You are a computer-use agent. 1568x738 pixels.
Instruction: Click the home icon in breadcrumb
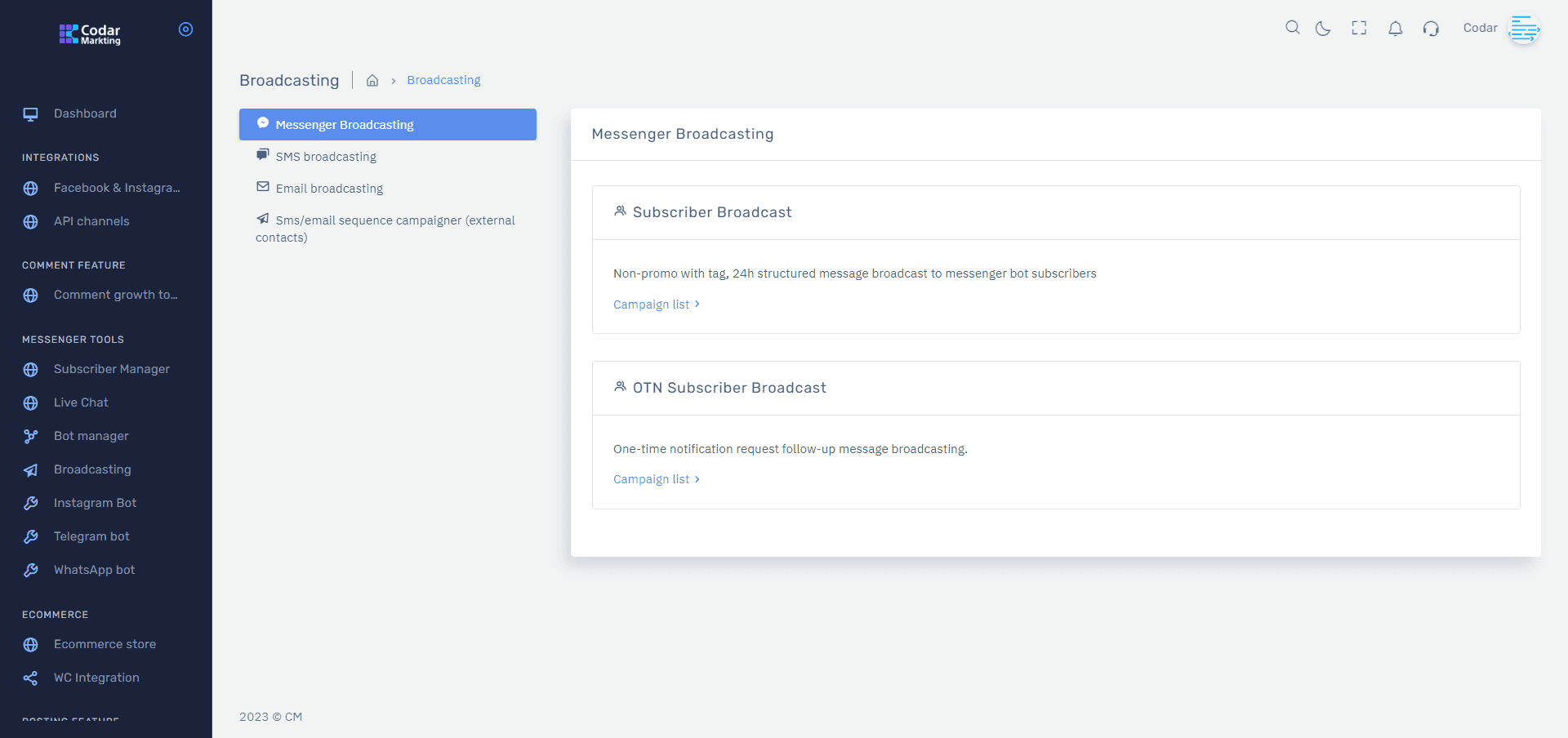372,80
